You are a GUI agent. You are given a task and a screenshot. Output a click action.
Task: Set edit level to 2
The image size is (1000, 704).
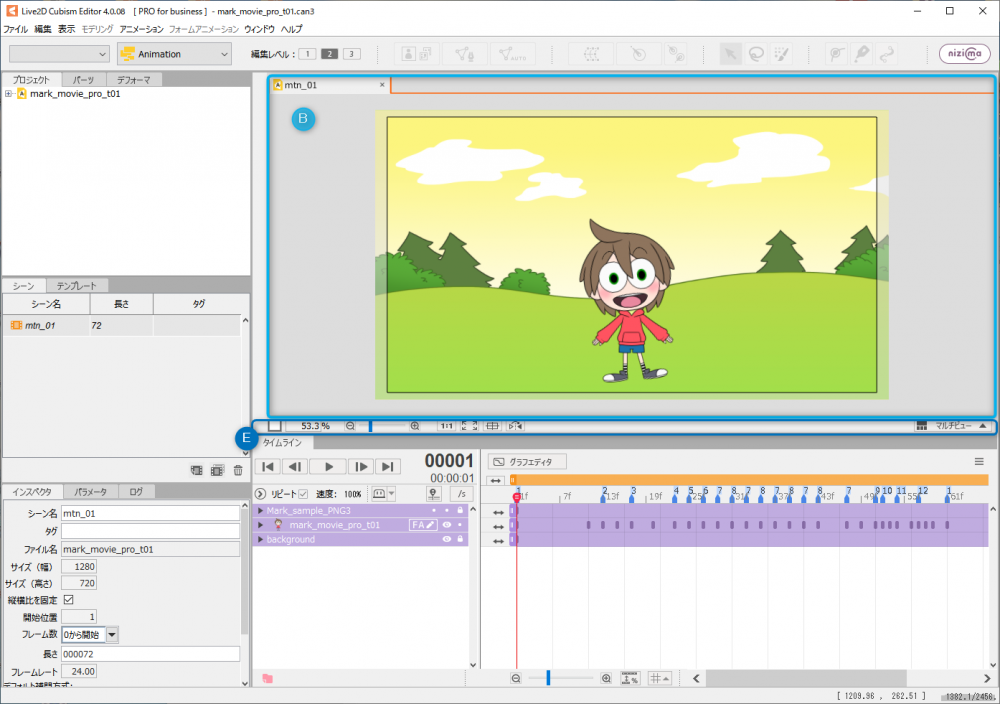329,54
